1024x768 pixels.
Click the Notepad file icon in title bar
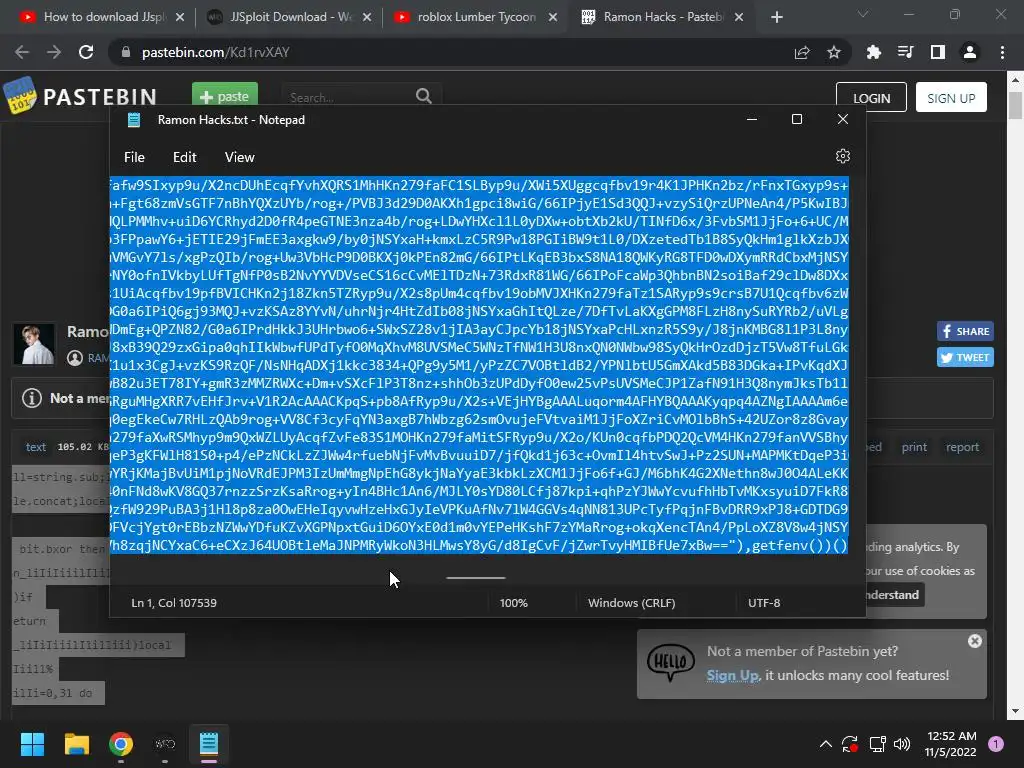click(x=134, y=120)
